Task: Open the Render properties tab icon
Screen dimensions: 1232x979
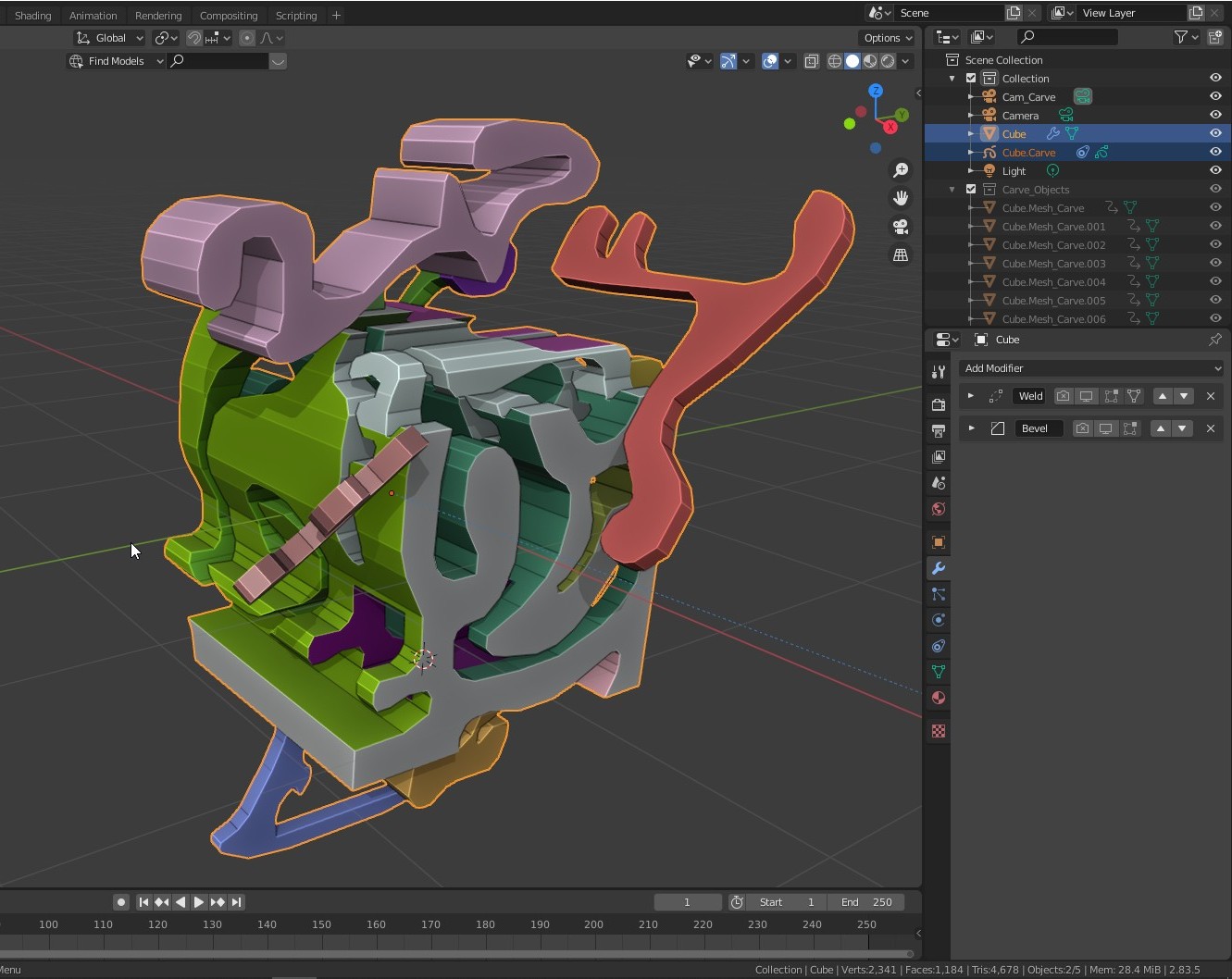Action: click(x=938, y=404)
